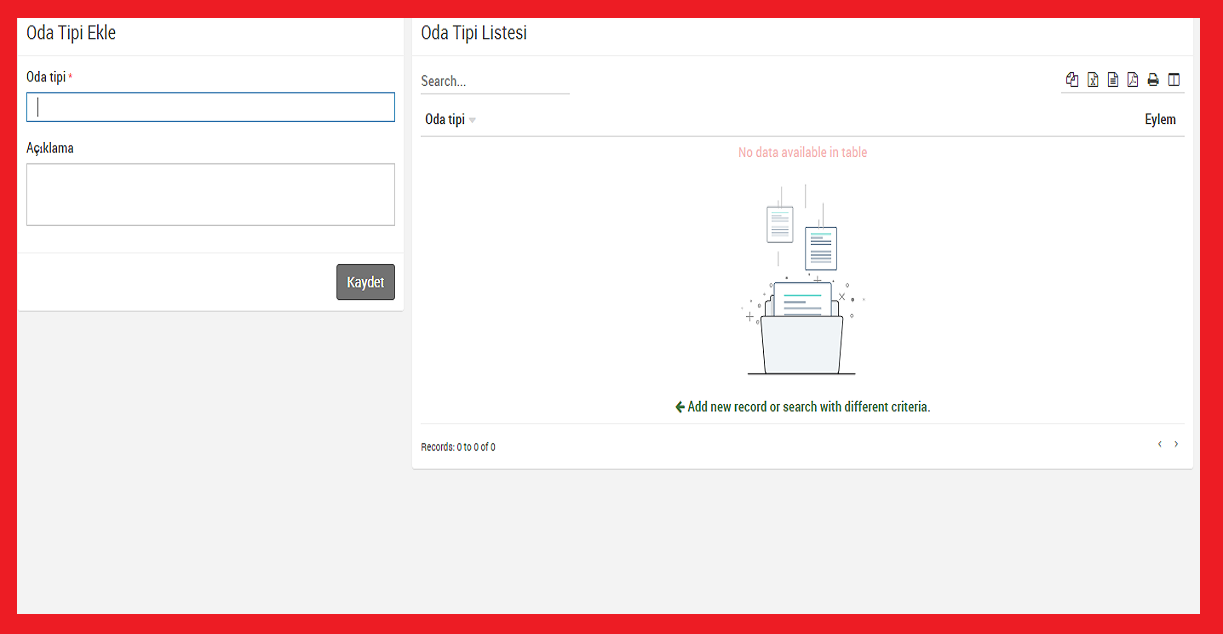Export the list to Excel

(x=1093, y=80)
